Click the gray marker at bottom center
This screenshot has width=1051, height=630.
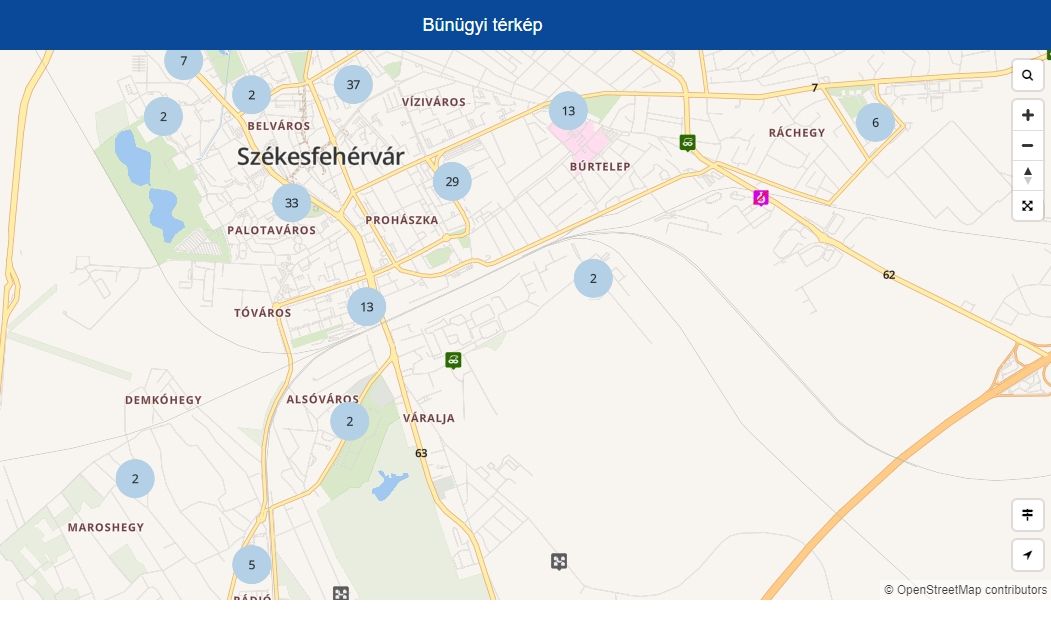coord(559,561)
